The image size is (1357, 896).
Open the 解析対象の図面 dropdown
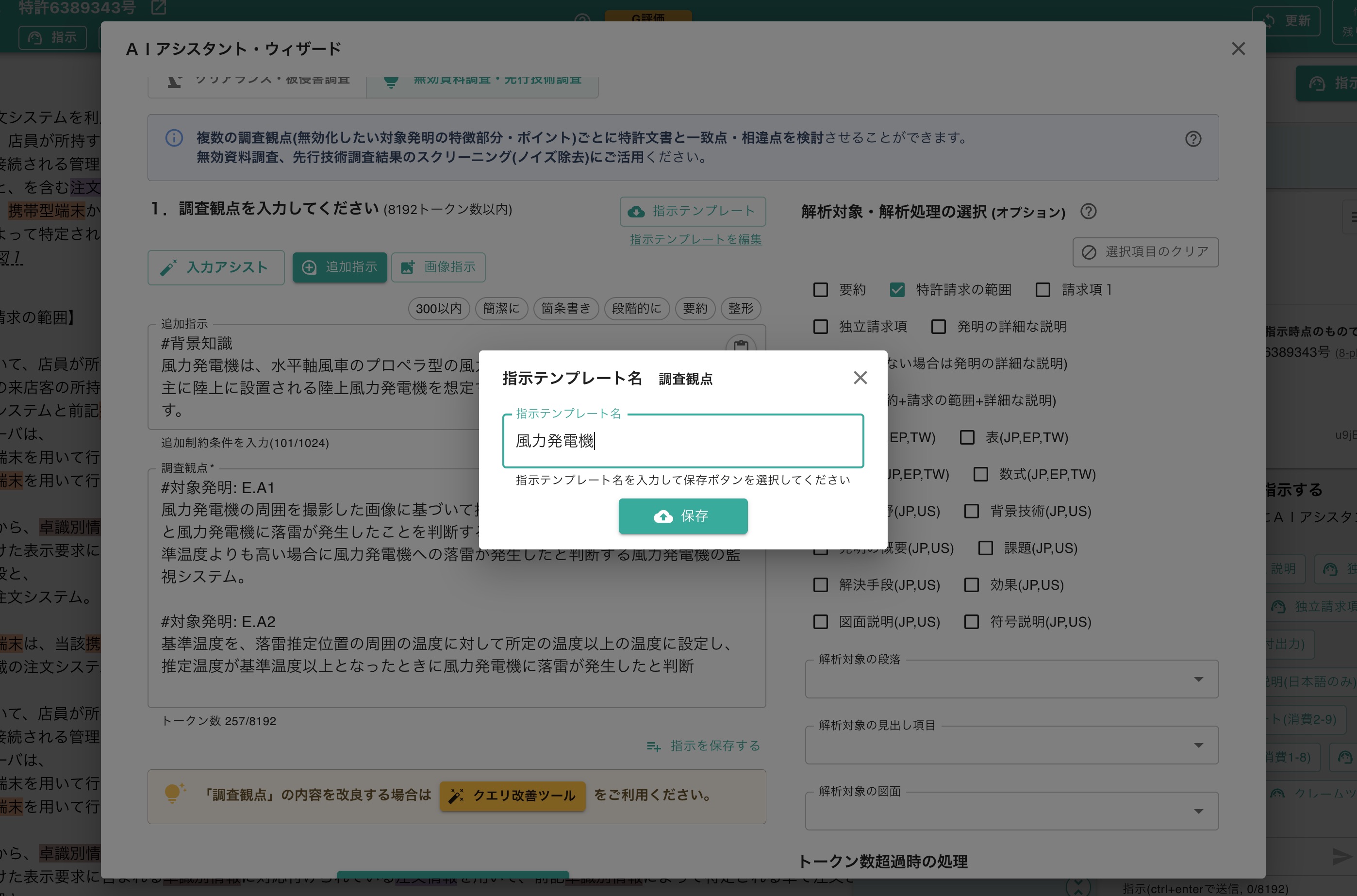[1011, 811]
